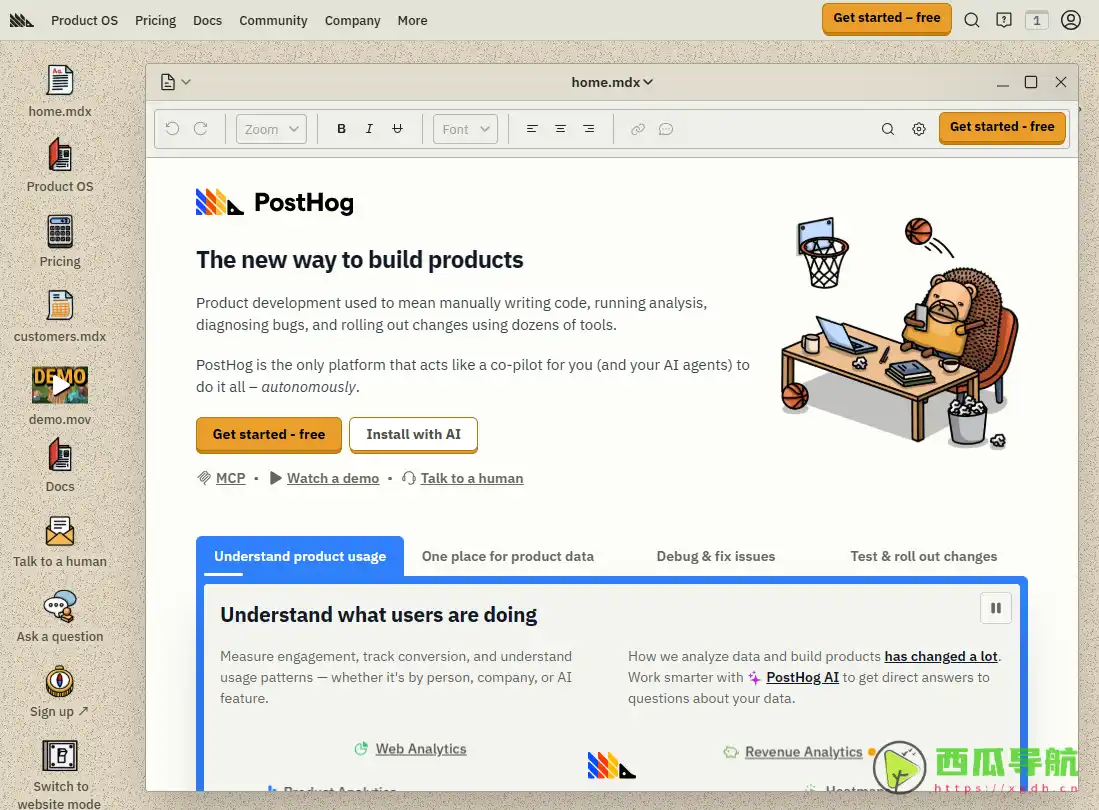Toggle strikethrough formatting
Viewport: 1099px width, 810px height.
(397, 129)
